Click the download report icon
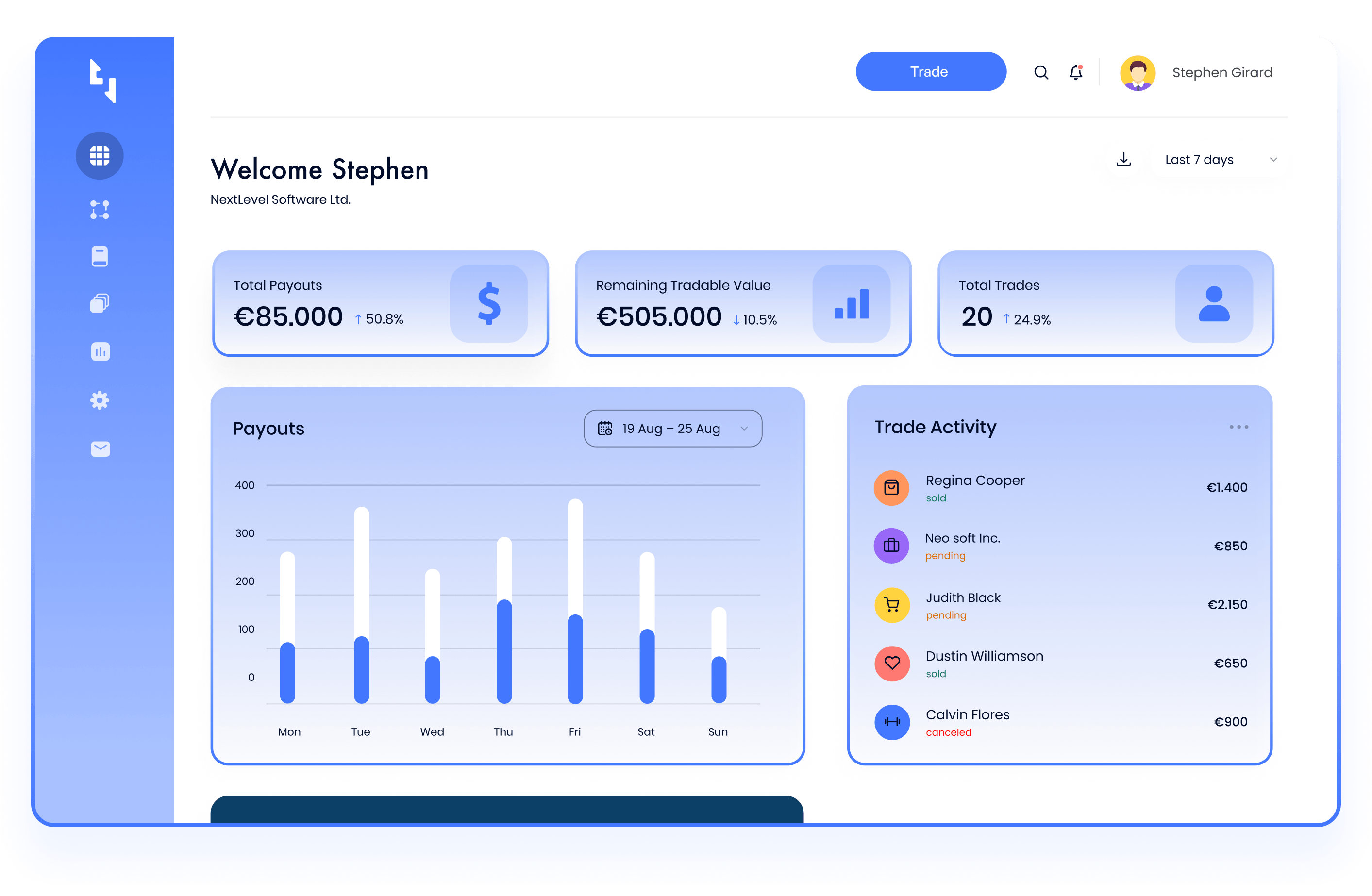Image resolution: width=1372 pixels, height=896 pixels. pos(1123,160)
